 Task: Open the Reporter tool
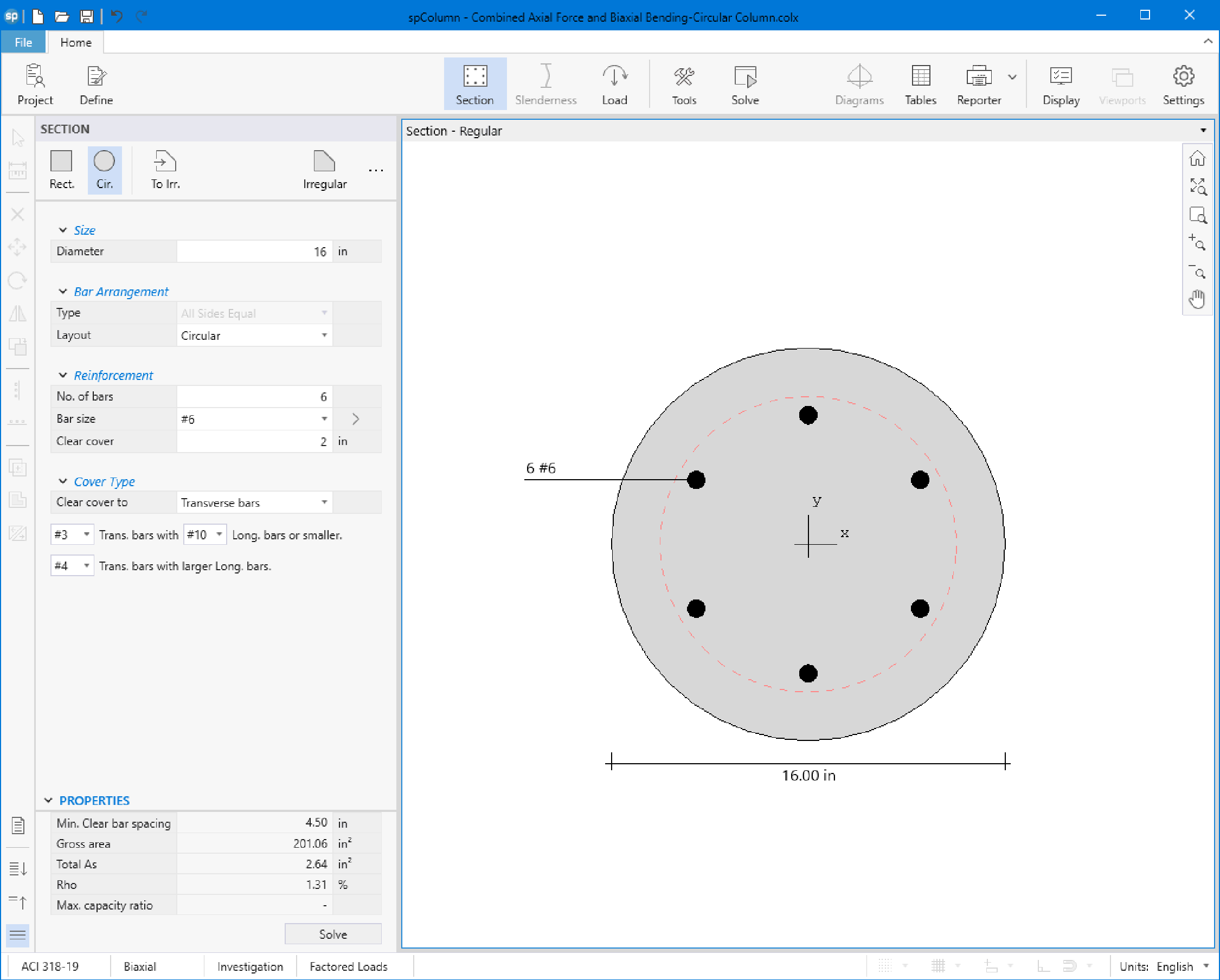pos(979,85)
